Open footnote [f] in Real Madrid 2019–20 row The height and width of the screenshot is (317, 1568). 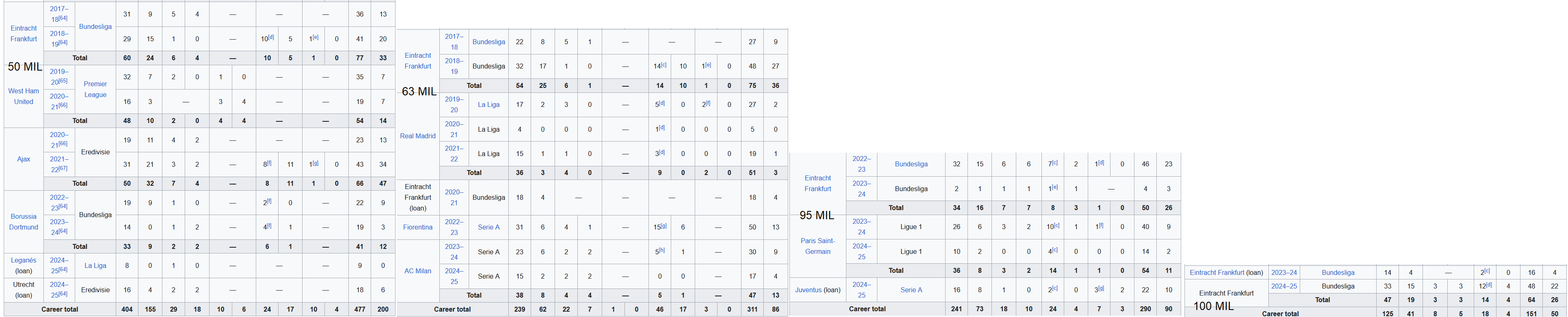click(708, 104)
